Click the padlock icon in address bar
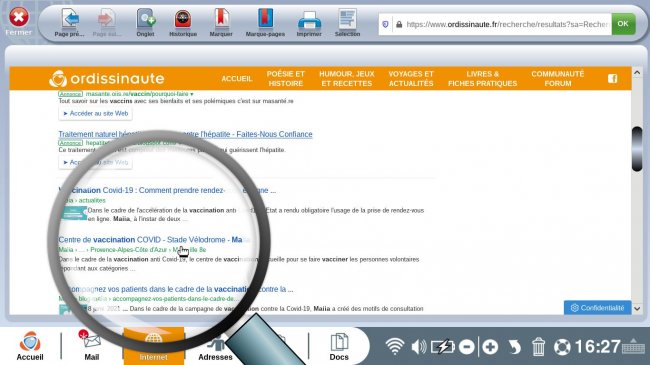 (399, 24)
